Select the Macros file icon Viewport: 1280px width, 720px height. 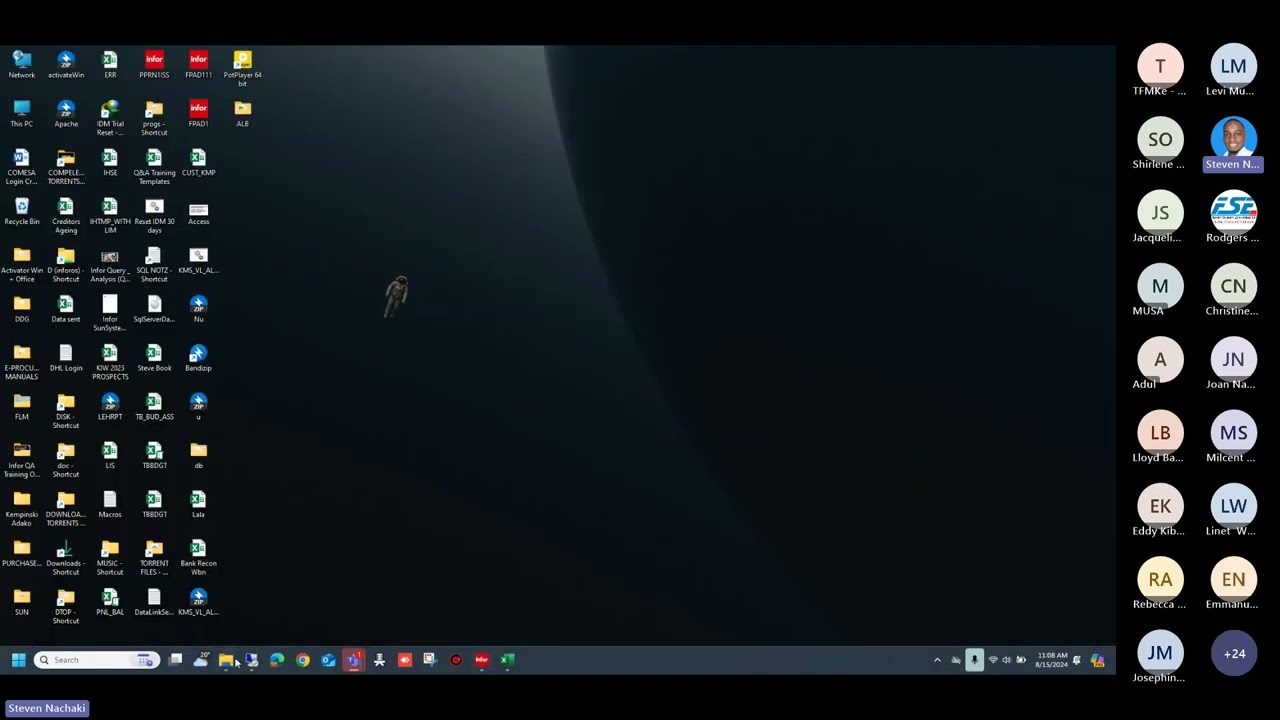[x=110, y=505]
